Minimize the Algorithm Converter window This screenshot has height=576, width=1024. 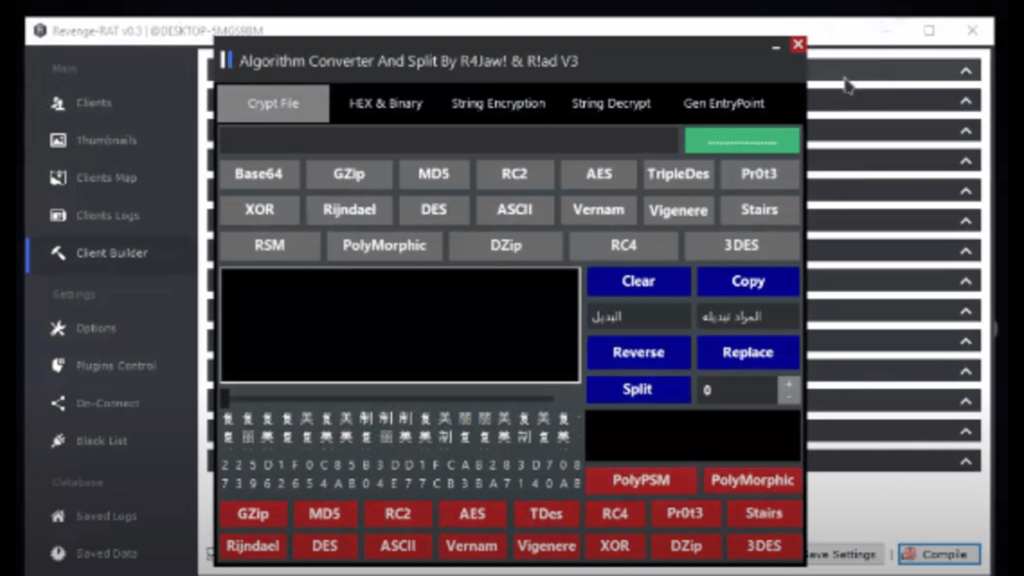click(776, 47)
